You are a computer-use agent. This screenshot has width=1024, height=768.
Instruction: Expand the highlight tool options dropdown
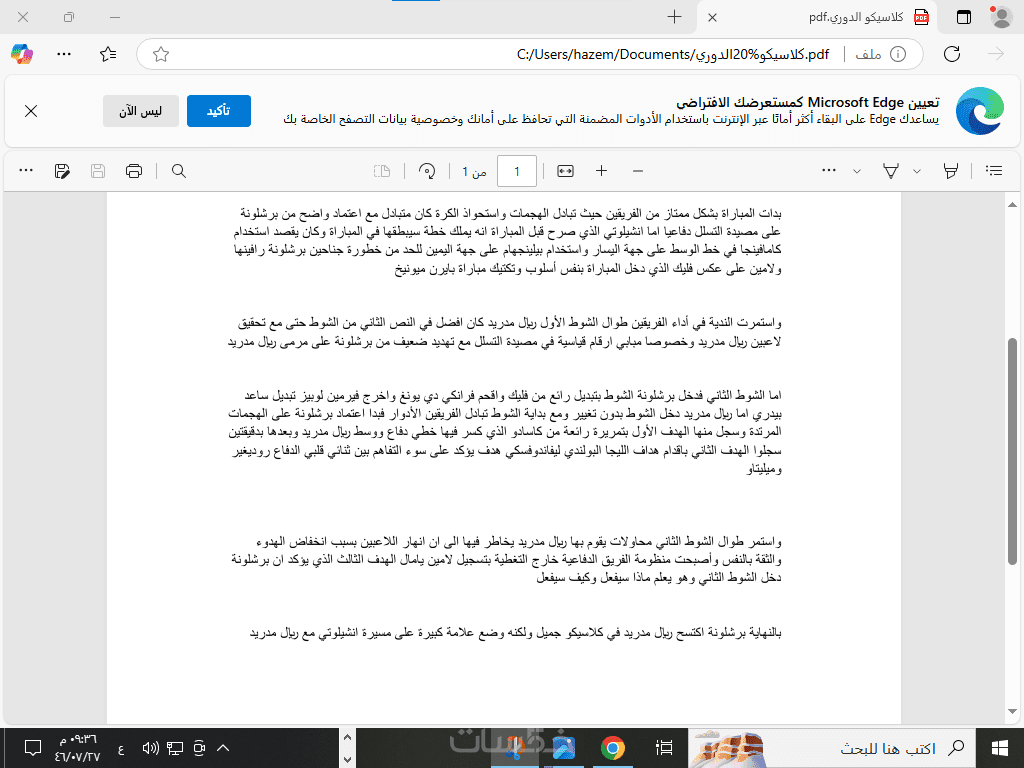pos(917,171)
